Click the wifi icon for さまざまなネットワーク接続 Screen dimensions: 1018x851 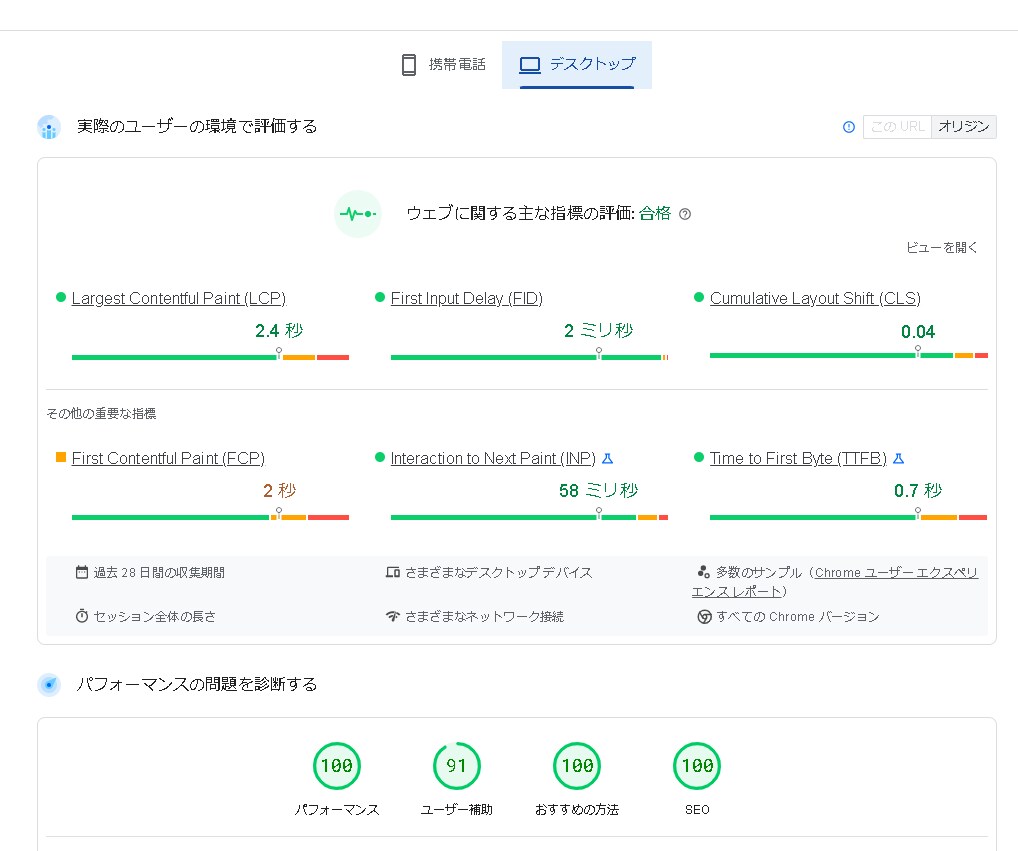pyautogui.click(x=392, y=616)
